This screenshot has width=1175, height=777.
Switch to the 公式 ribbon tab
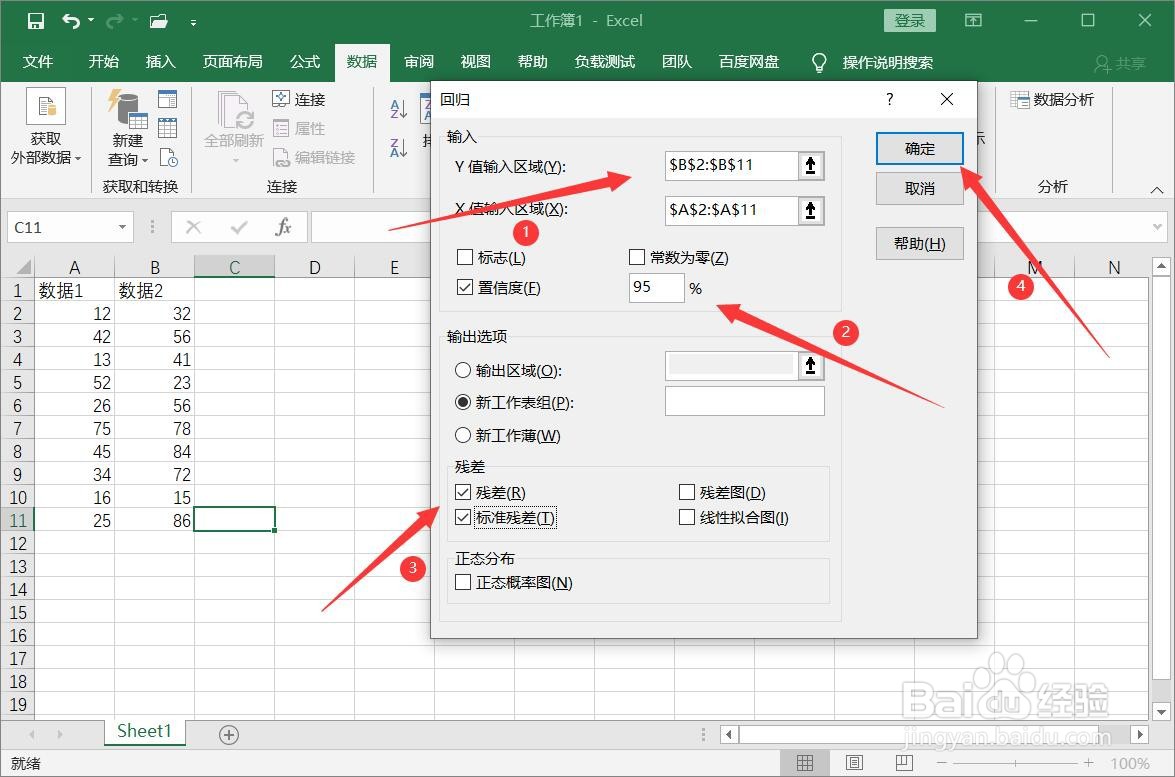tap(304, 61)
